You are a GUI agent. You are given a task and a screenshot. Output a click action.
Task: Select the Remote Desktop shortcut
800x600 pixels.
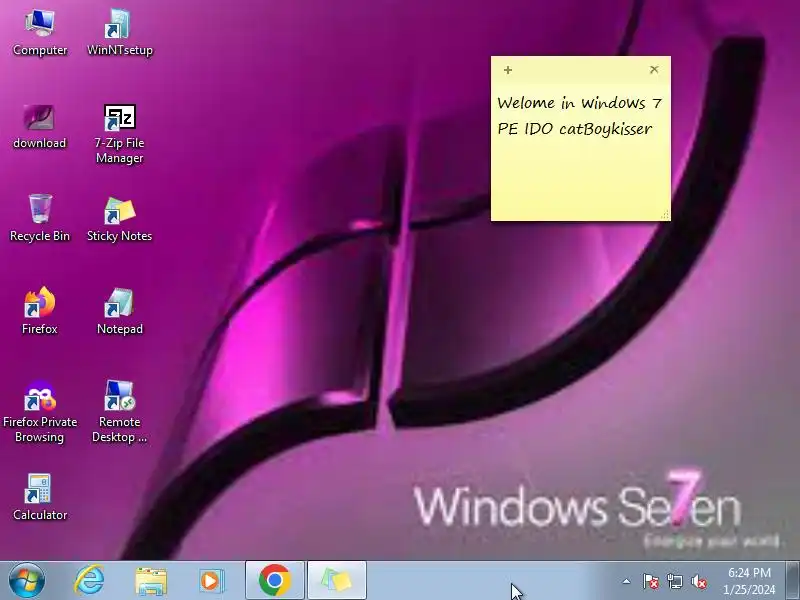119,412
